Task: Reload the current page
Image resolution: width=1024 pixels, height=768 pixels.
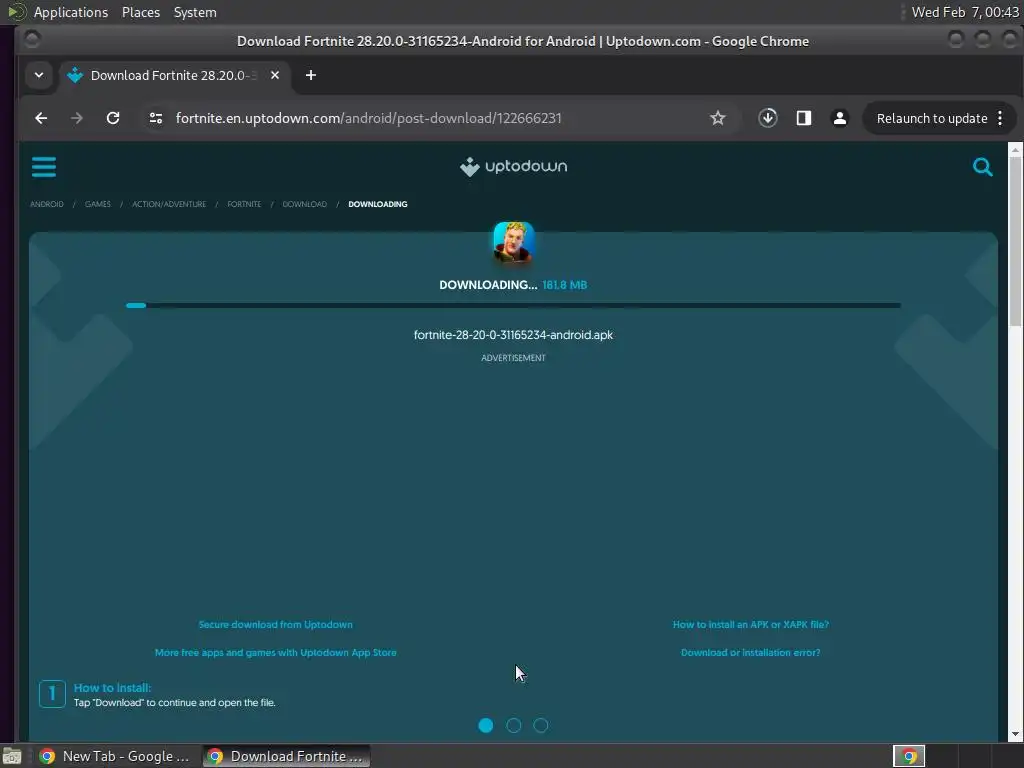Action: pyautogui.click(x=113, y=118)
